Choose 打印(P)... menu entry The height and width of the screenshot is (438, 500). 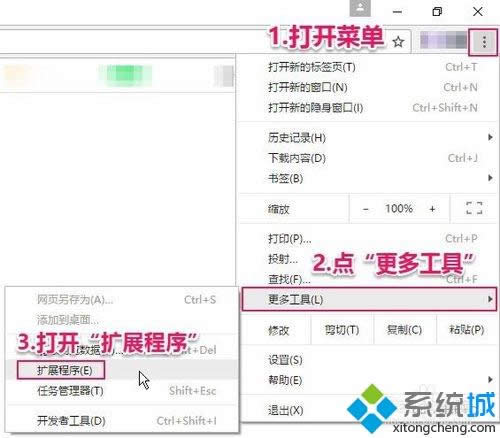pyautogui.click(x=368, y=239)
